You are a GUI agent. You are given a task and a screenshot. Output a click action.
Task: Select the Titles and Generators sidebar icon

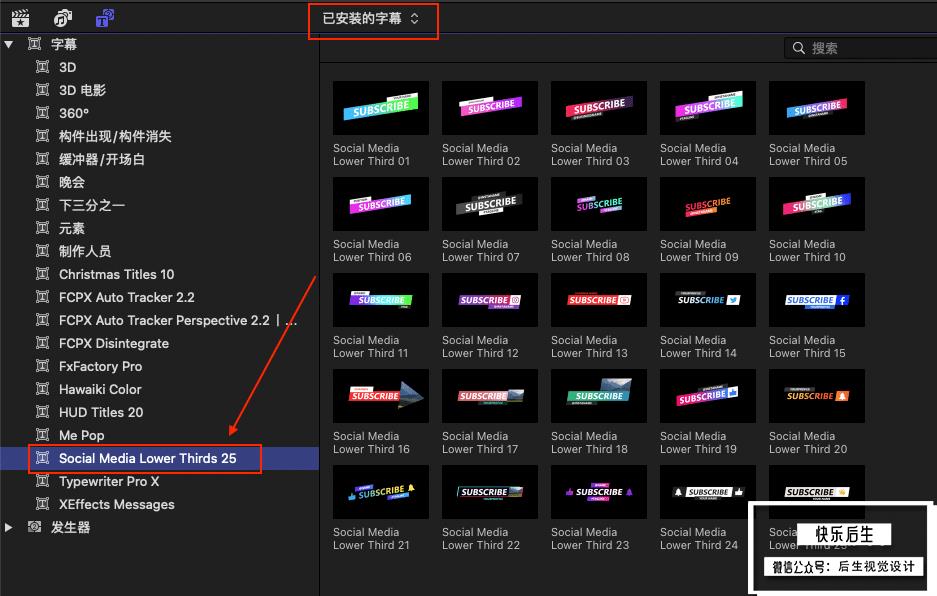(105, 18)
